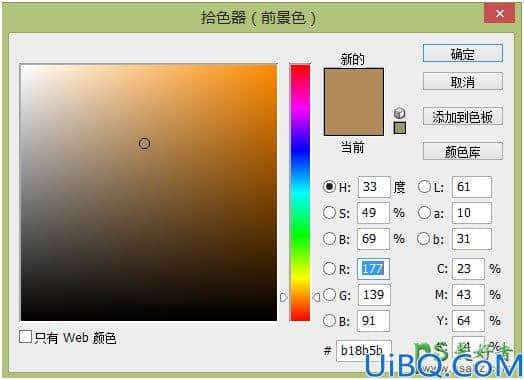
Task: Select the B blue radio button
Action: point(330,320)
